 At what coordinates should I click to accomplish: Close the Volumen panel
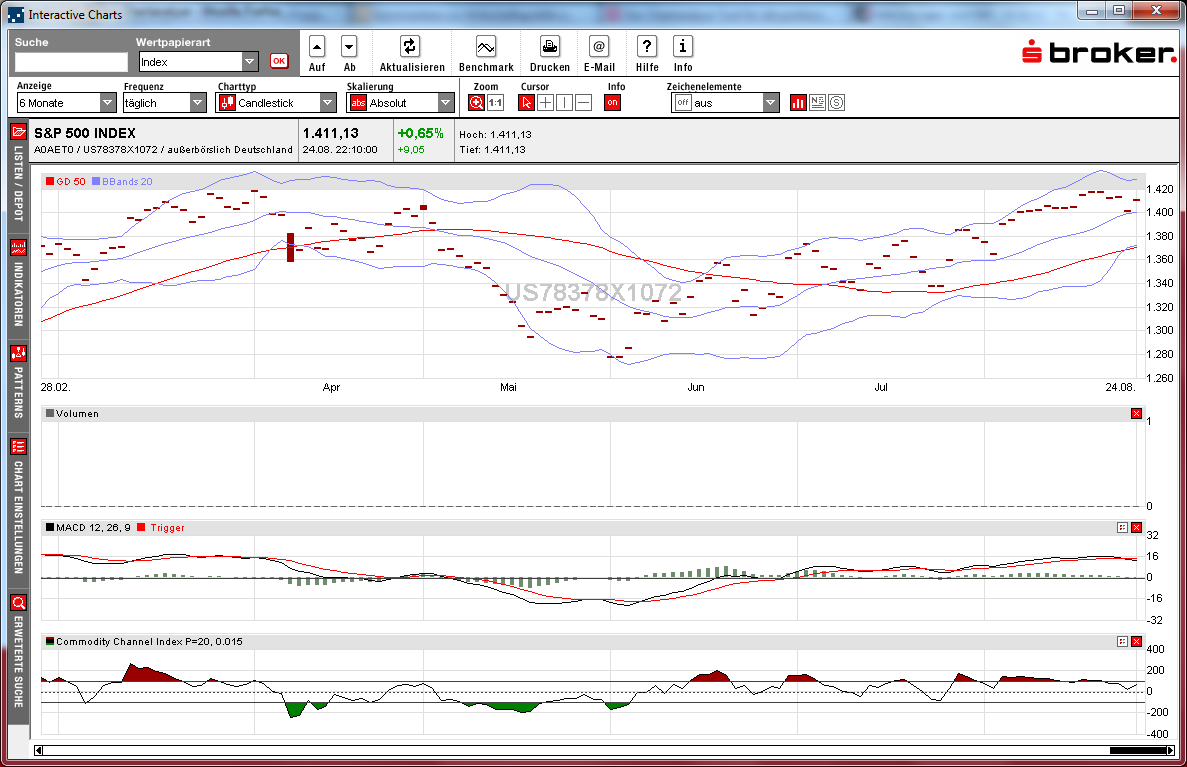click(x=1136, y=413)
